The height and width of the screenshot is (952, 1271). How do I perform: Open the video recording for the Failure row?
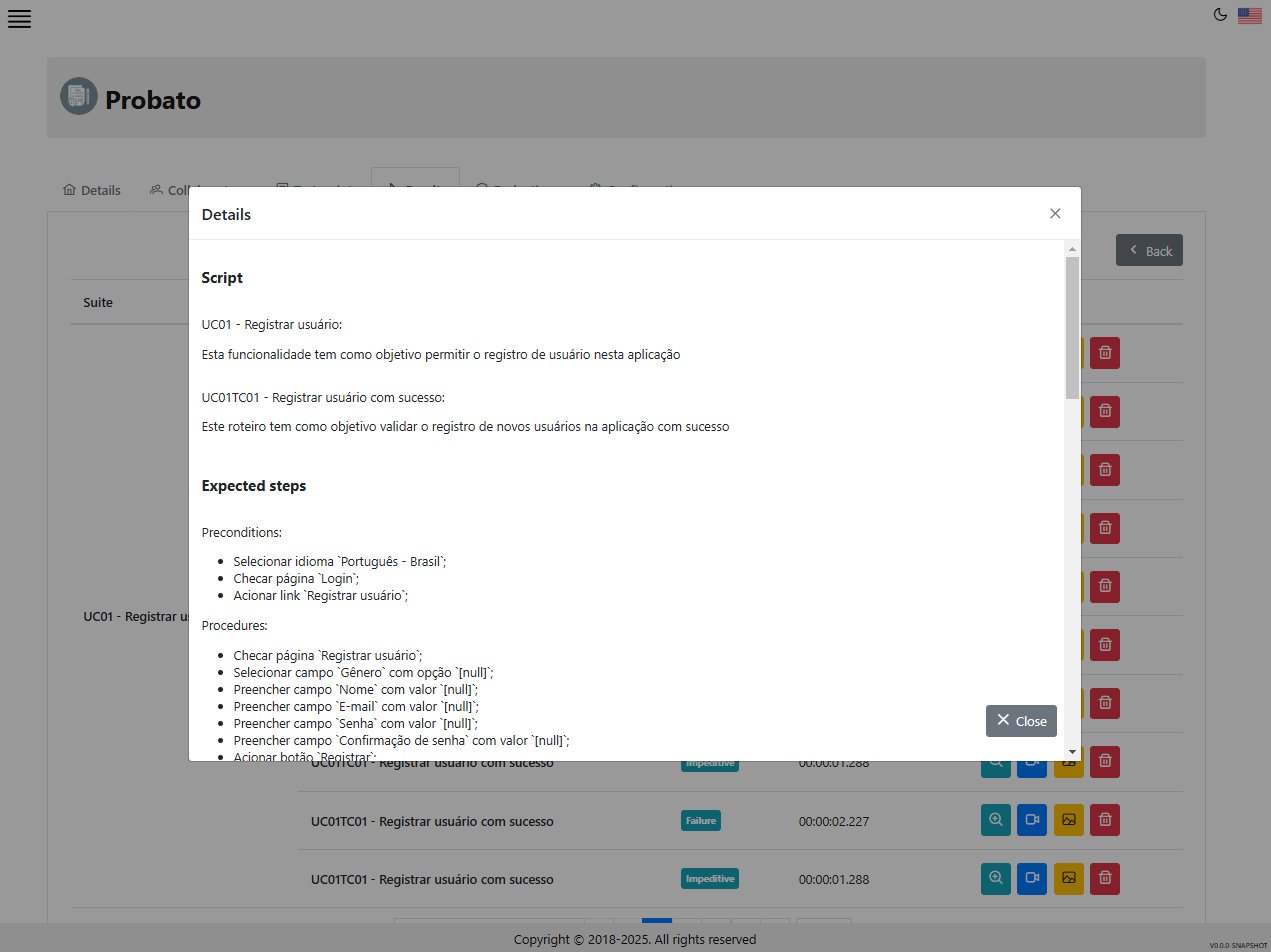tap(1032, 820)
